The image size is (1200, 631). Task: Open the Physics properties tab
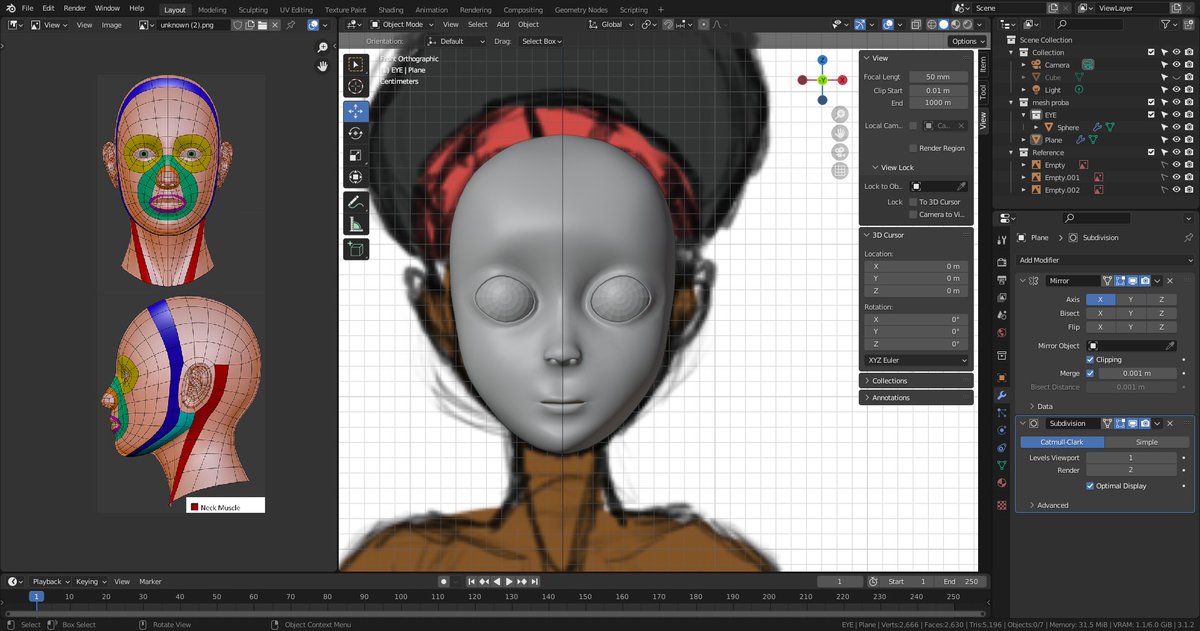[x=1002, y=430]
